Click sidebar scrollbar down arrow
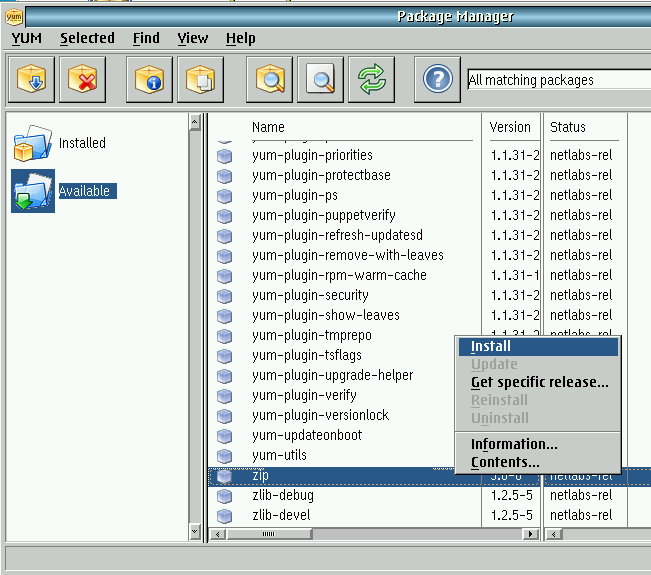651x575 pixels. pyautogui.click(x=195, y=531)
